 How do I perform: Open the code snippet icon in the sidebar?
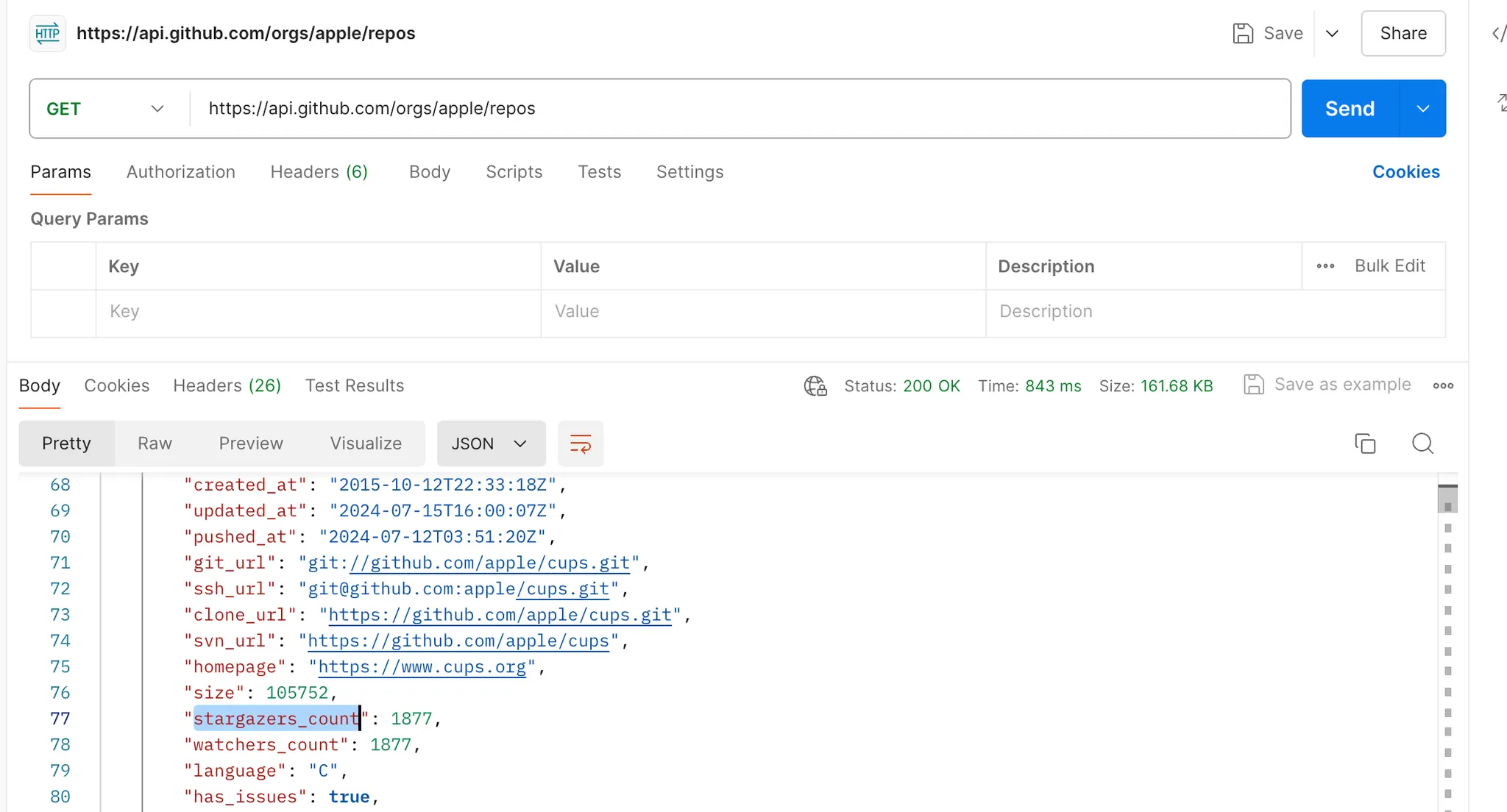coord(1498,34)
